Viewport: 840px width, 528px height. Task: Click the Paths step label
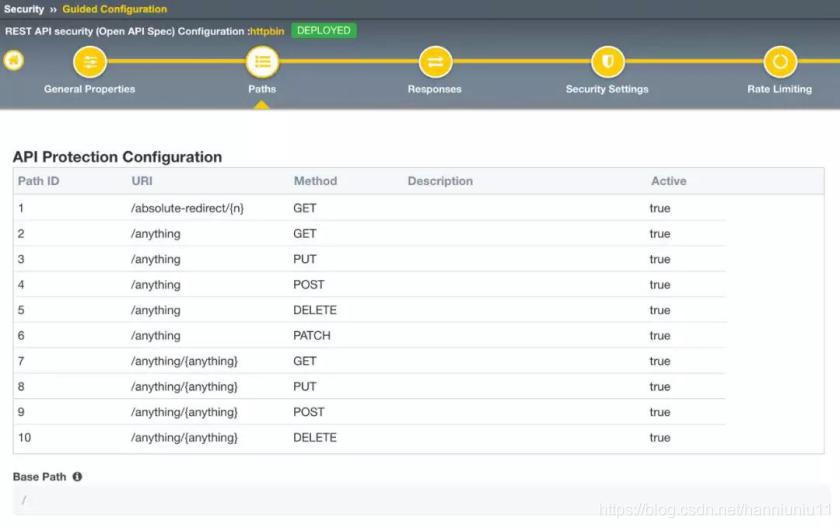(262, 89)
